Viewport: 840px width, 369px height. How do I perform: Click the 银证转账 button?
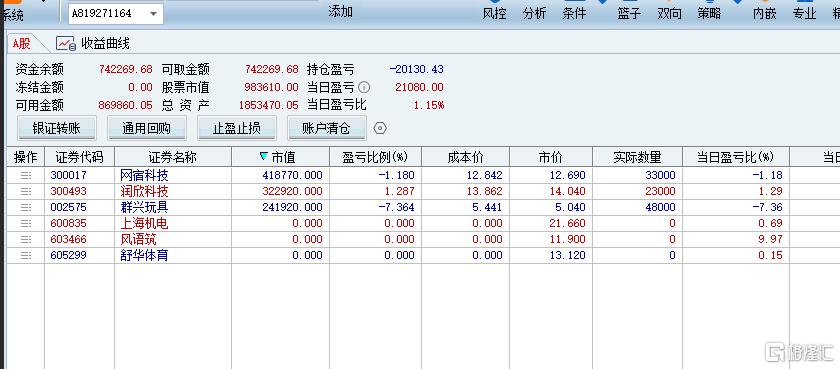(57, 128)
